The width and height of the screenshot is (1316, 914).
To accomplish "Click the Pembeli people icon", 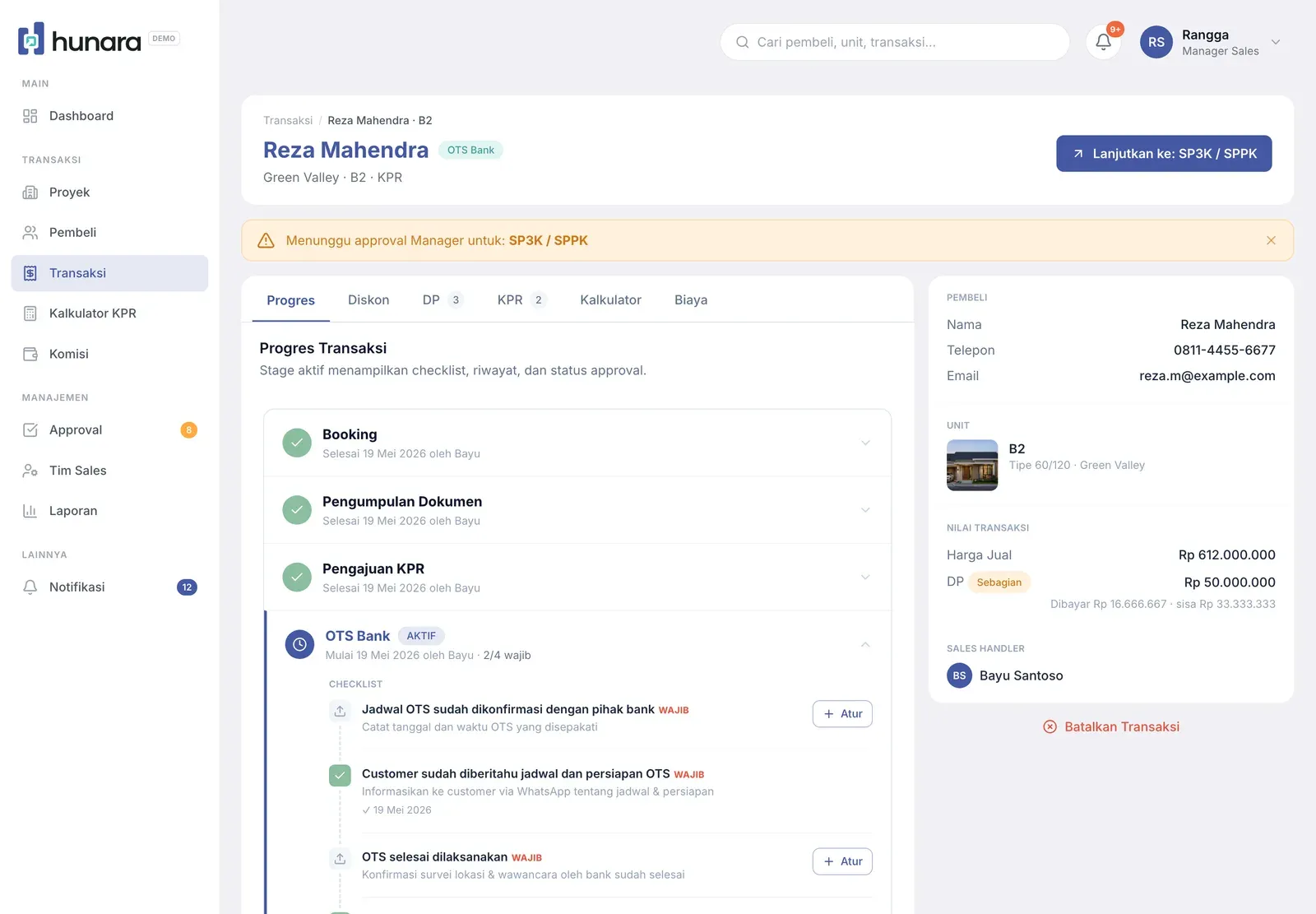I will 30,233.
